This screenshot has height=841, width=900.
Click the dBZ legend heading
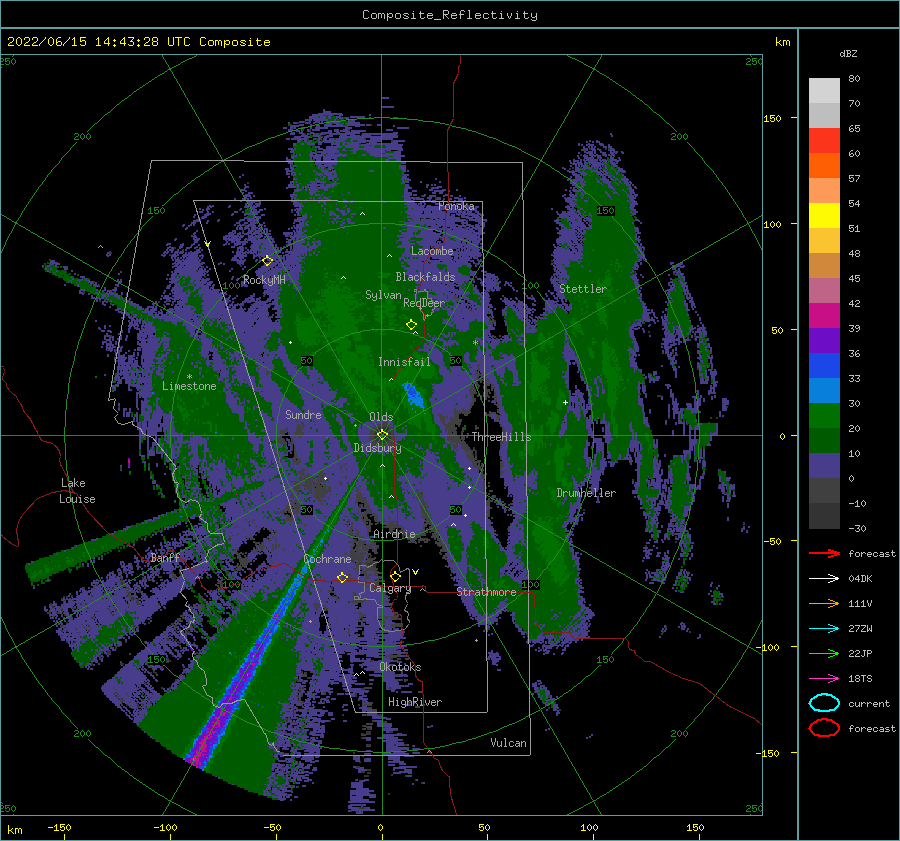(x=848, y=53)
